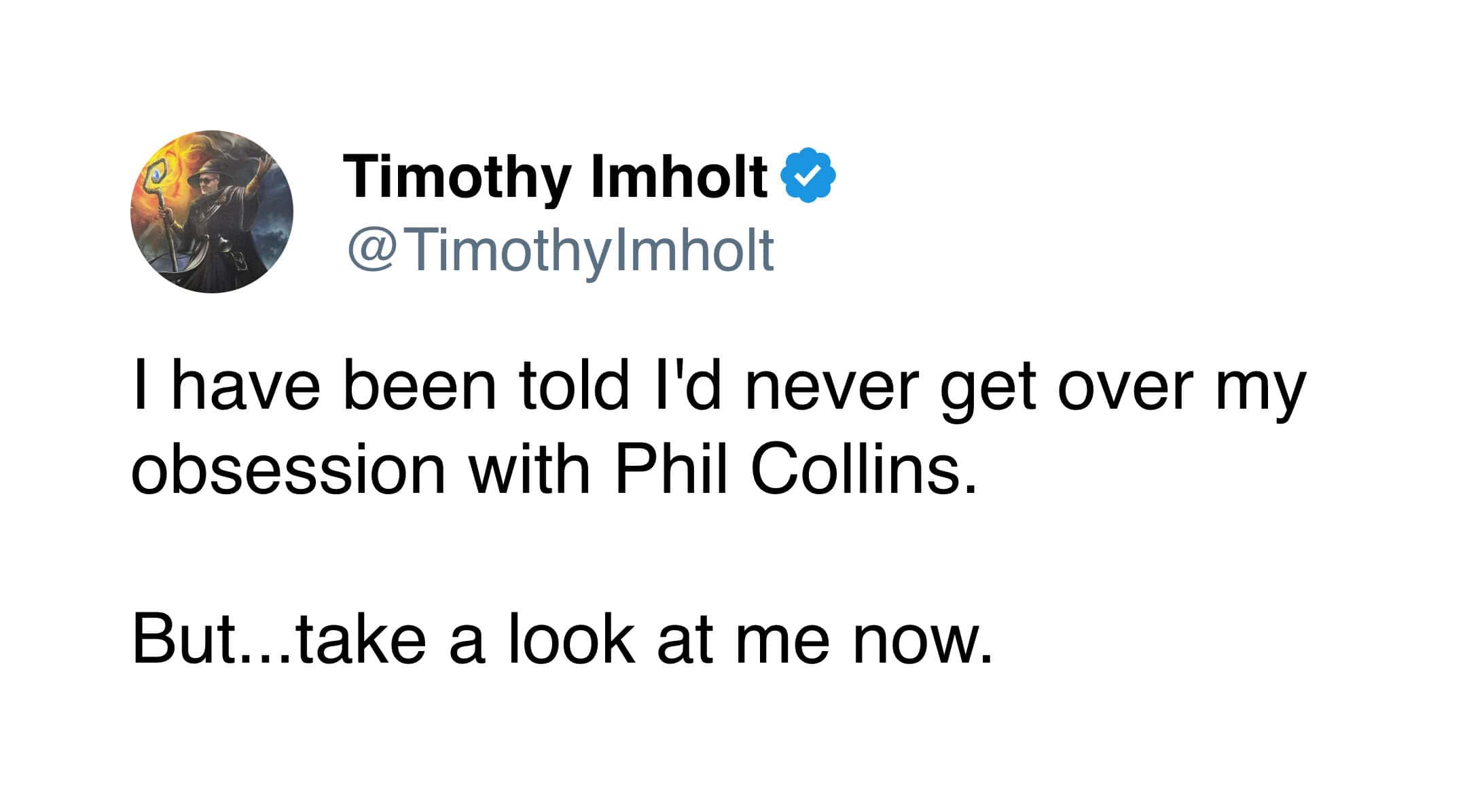Click "But..." at start of last line
The height and width of the screenshot is (812, 1467).
[x=212, y=640]
